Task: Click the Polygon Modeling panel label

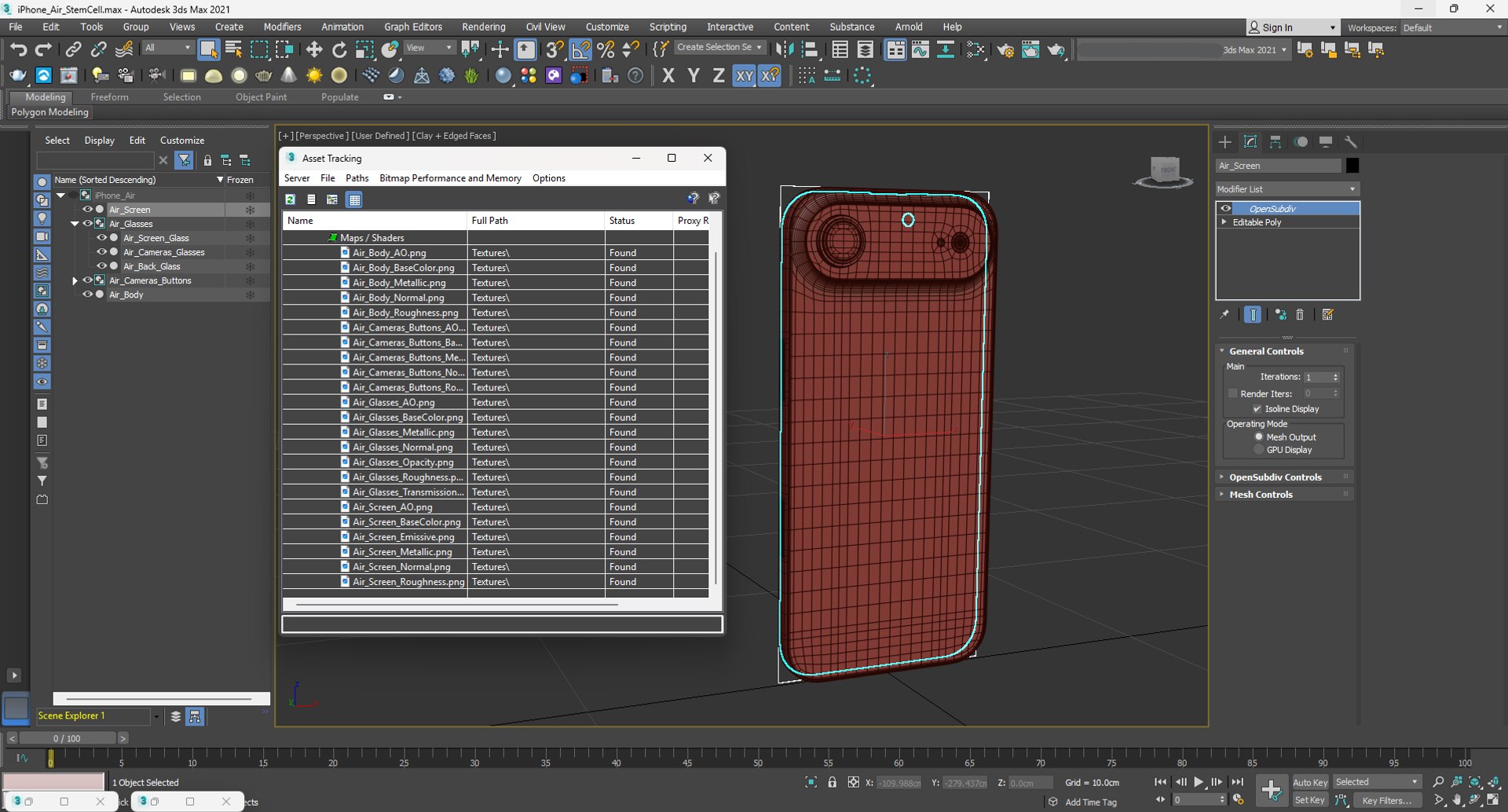Action: point(49,112)
